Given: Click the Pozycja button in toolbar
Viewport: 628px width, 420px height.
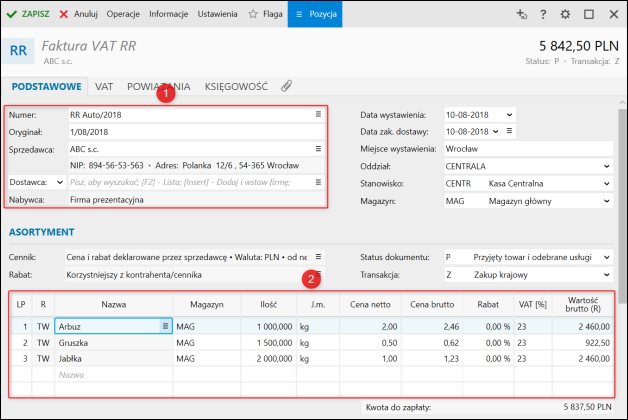Looking at the screenshot, I should 316,15.
